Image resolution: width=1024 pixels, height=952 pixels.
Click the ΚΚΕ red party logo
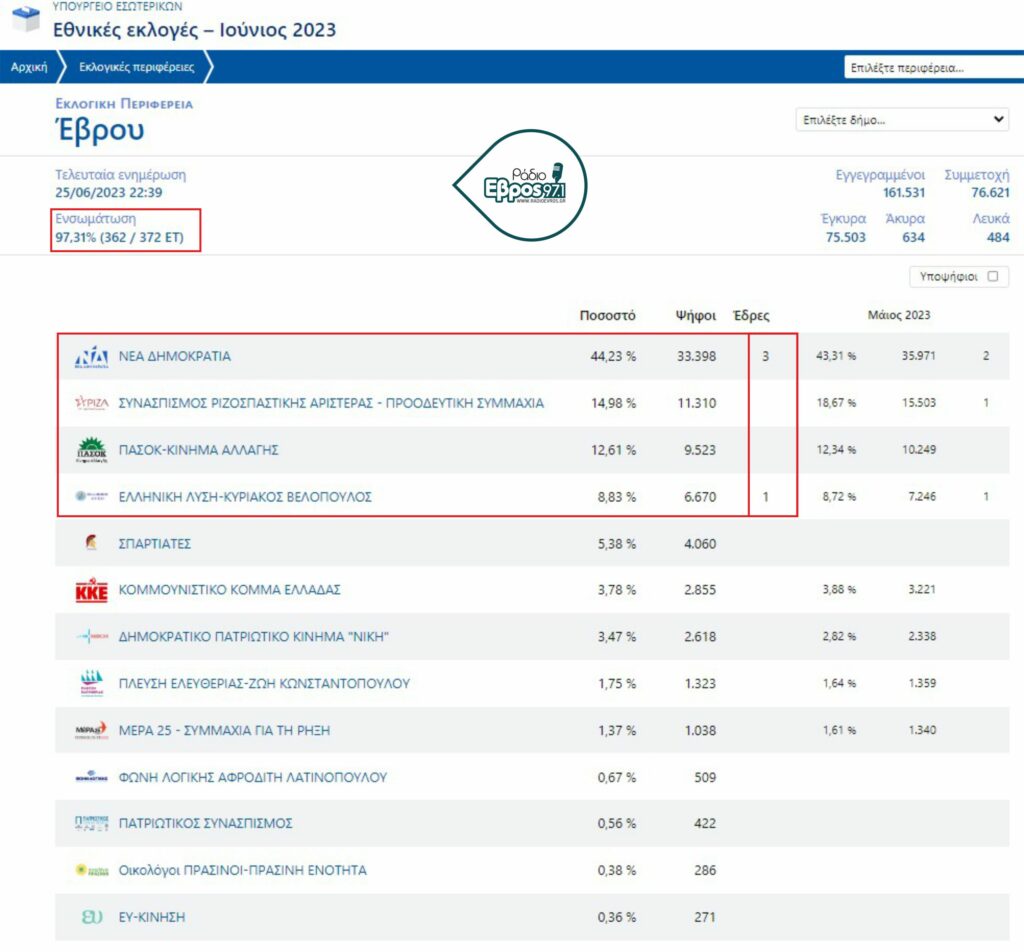click(x=92, y=591)
